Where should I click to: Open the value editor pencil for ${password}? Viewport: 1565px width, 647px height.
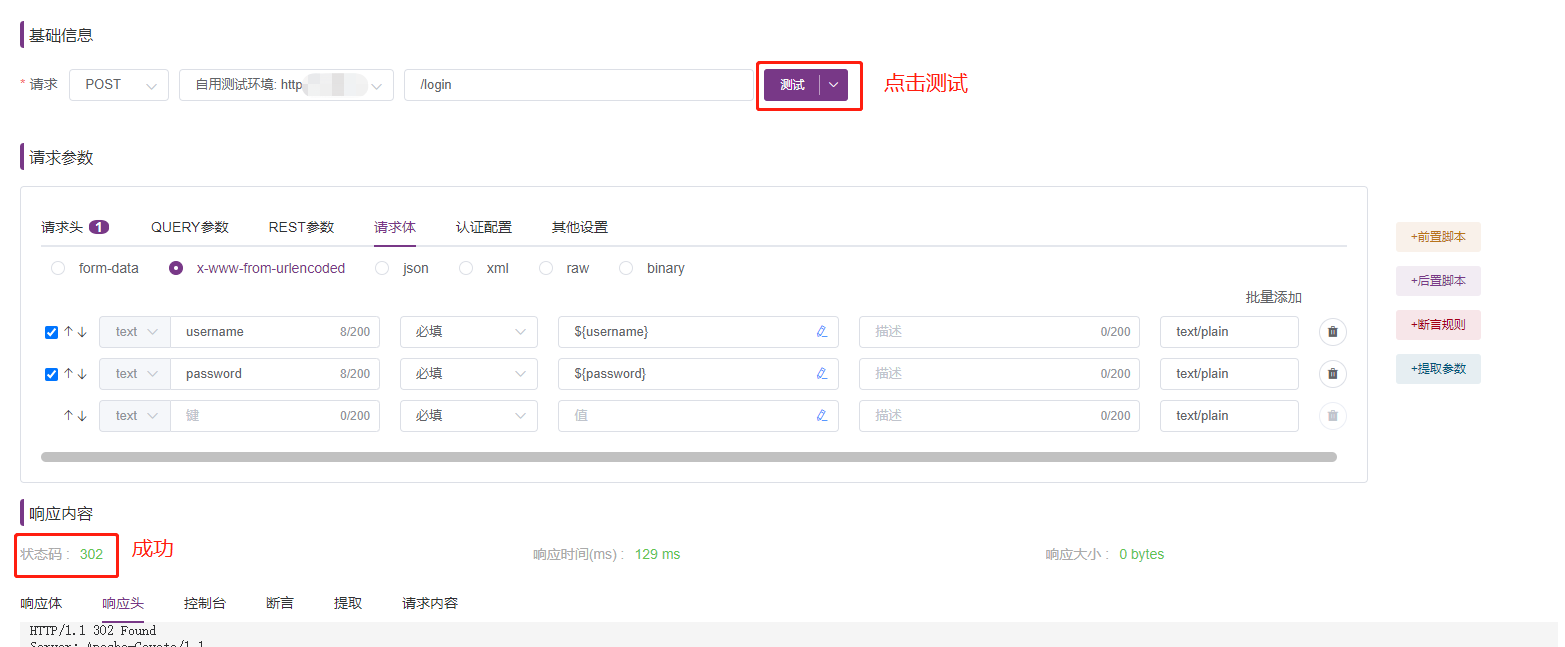822,373
